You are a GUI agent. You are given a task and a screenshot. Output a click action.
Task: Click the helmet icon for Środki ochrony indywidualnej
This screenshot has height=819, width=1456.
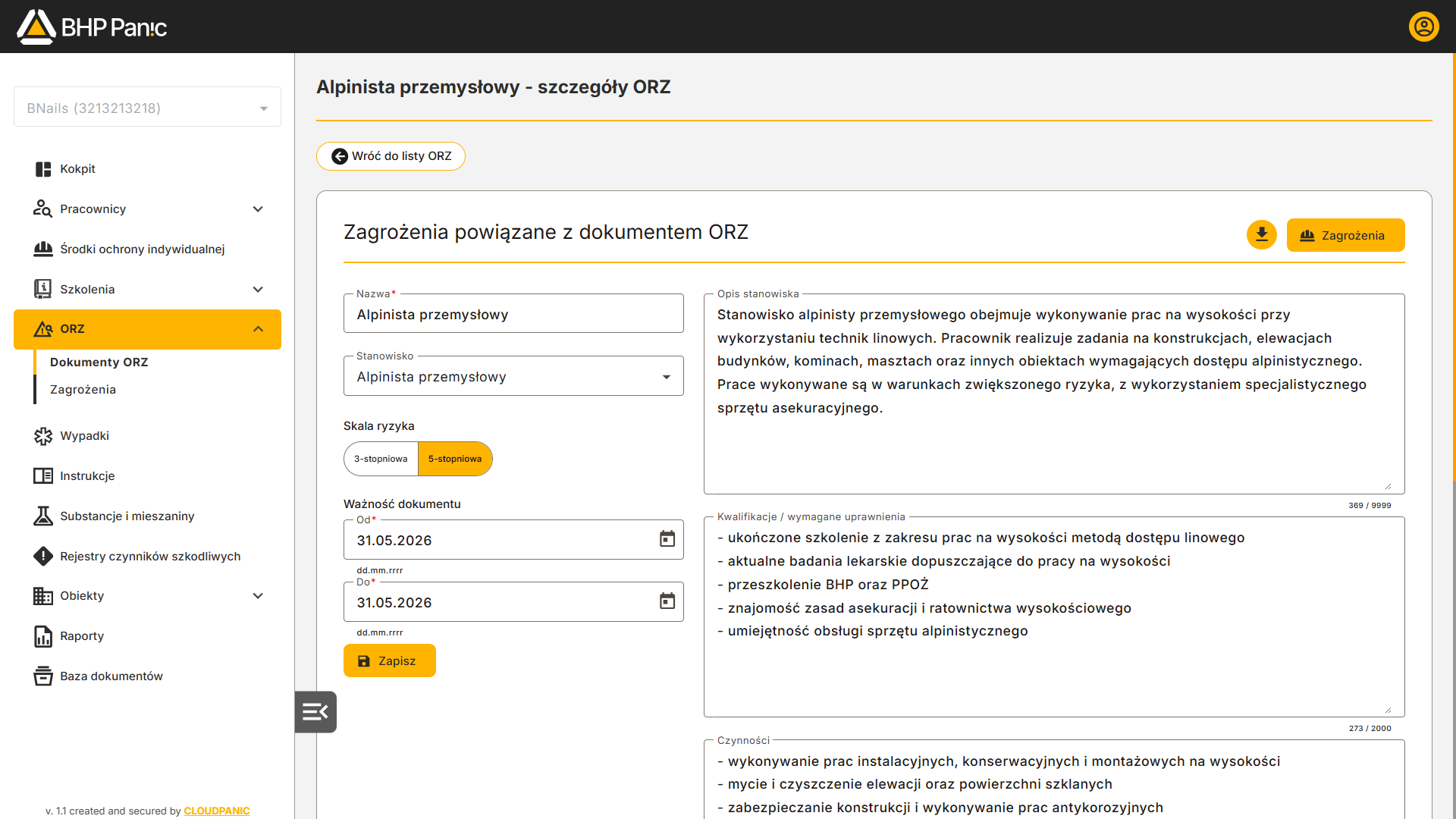click(43, 249)
